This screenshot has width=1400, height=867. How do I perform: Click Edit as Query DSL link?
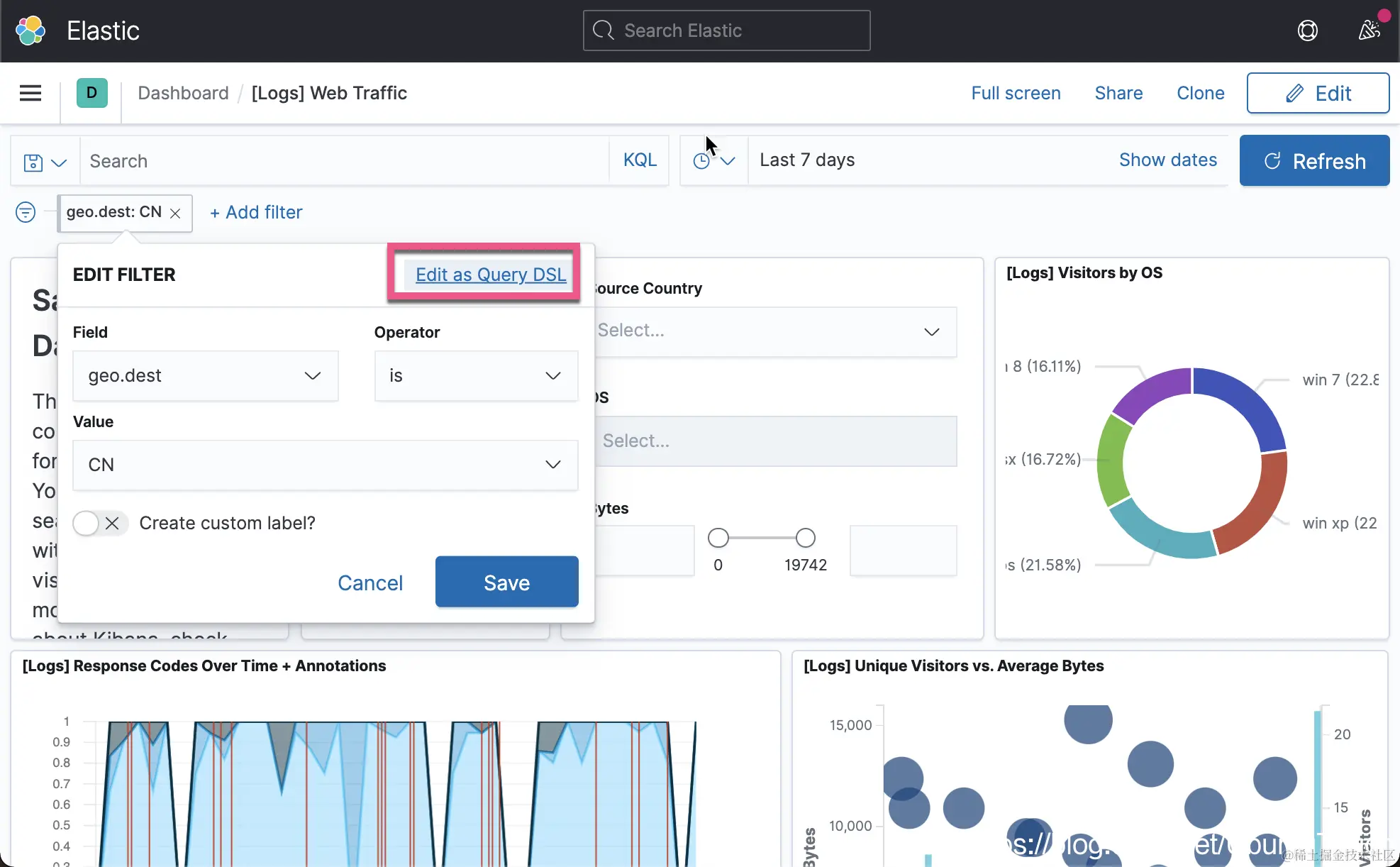(x=491, y=275)
